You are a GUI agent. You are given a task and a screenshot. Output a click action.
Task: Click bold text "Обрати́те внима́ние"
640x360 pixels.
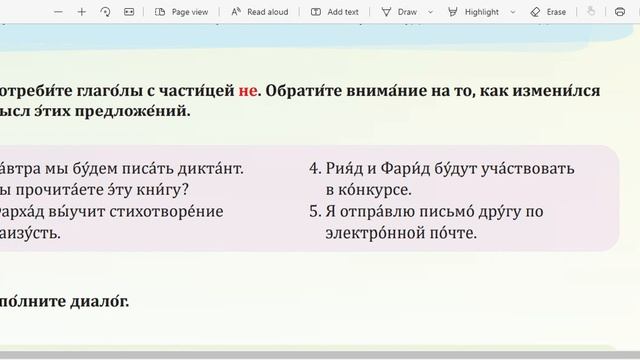346,91
